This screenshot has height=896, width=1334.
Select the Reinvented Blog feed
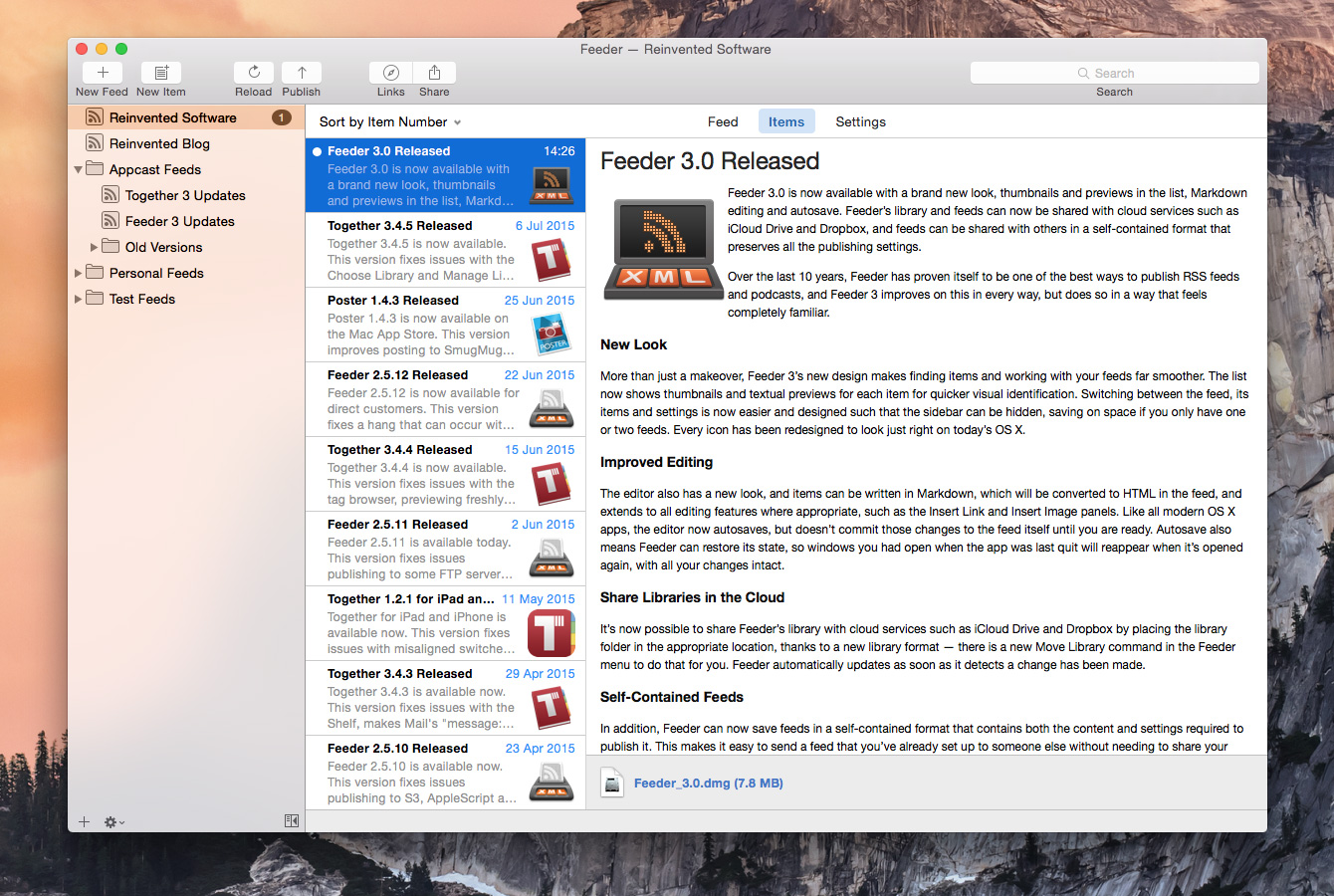[186, 143]
